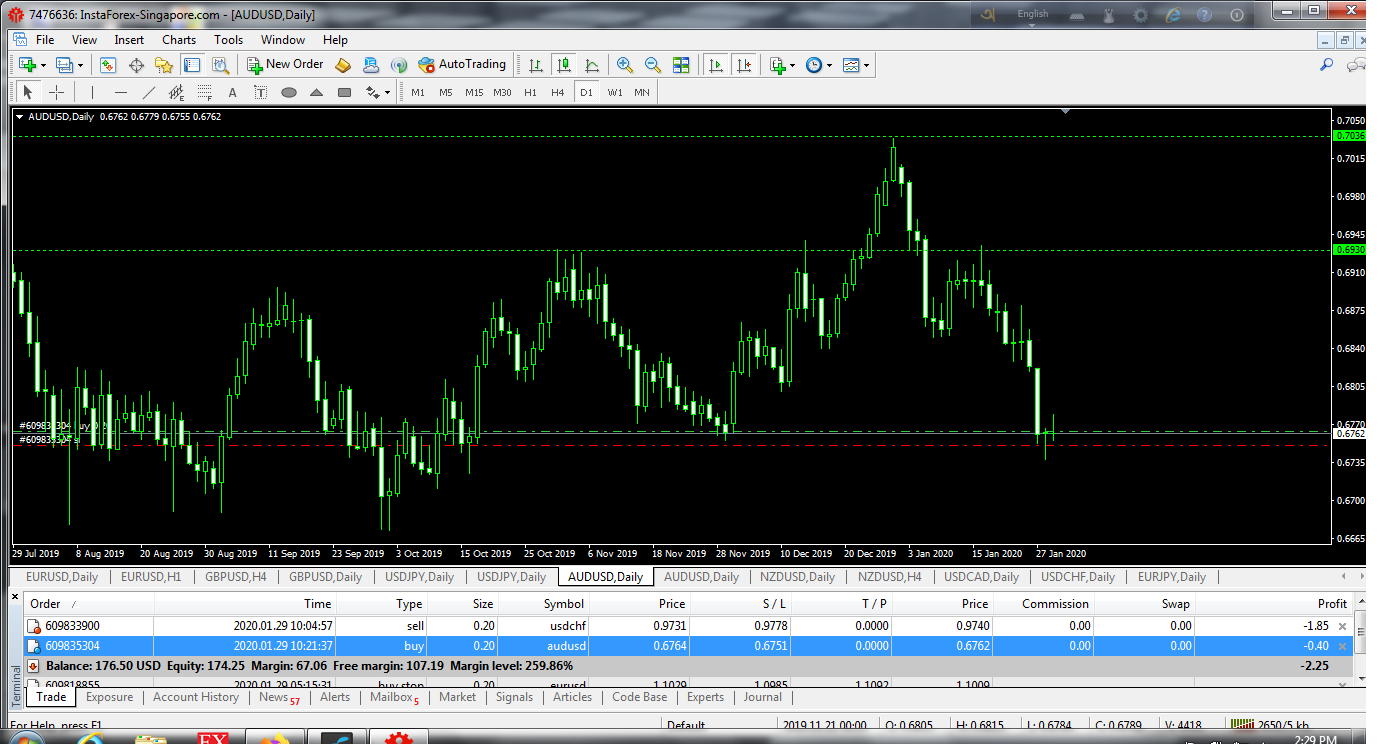Image resolution: width=1382 pixels, height=744 pixels.
Task: Switch to the USDCHF,Daily chart tab
Action: coord(1078,577)
